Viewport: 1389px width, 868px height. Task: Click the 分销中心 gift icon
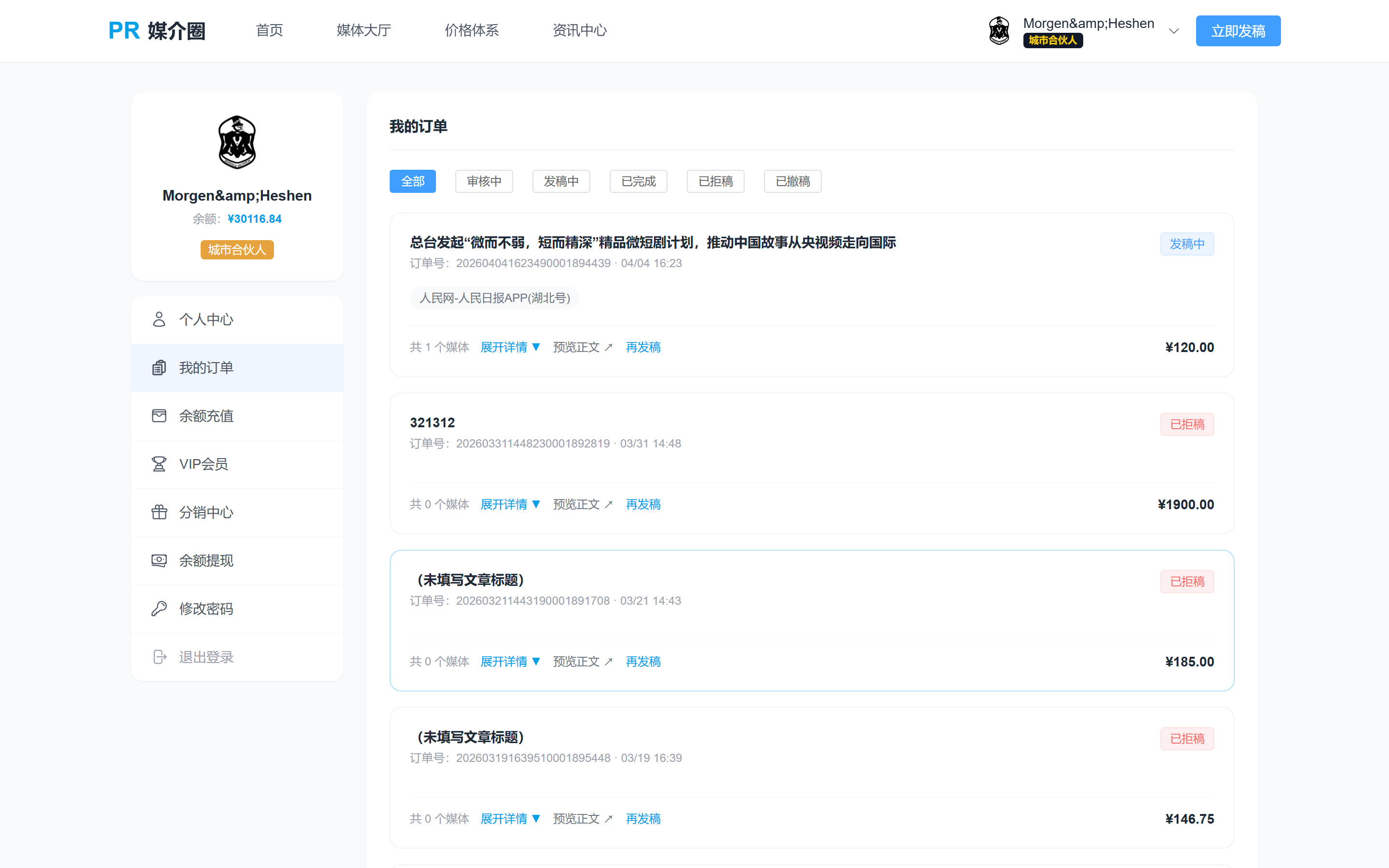pos(159,512)
